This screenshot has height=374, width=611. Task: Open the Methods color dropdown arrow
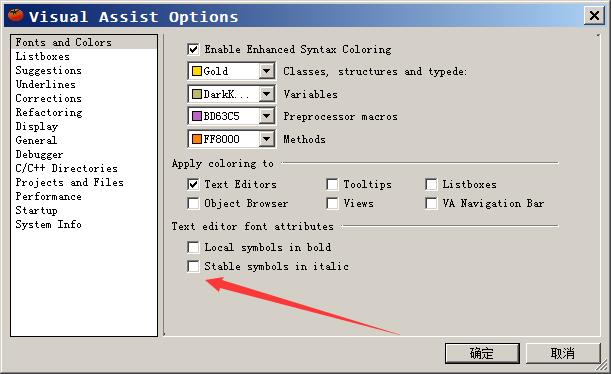[x=267, y=139]
